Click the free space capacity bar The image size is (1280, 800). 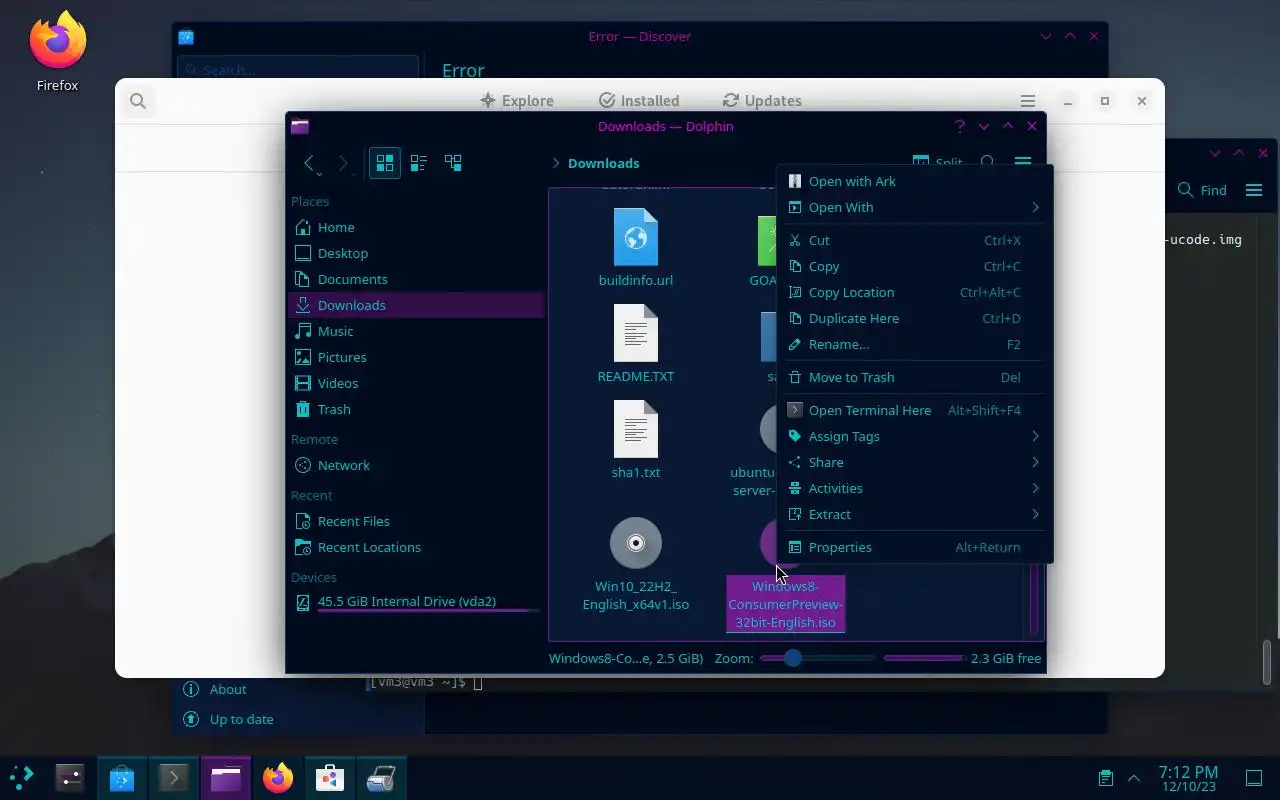[923, 658]
